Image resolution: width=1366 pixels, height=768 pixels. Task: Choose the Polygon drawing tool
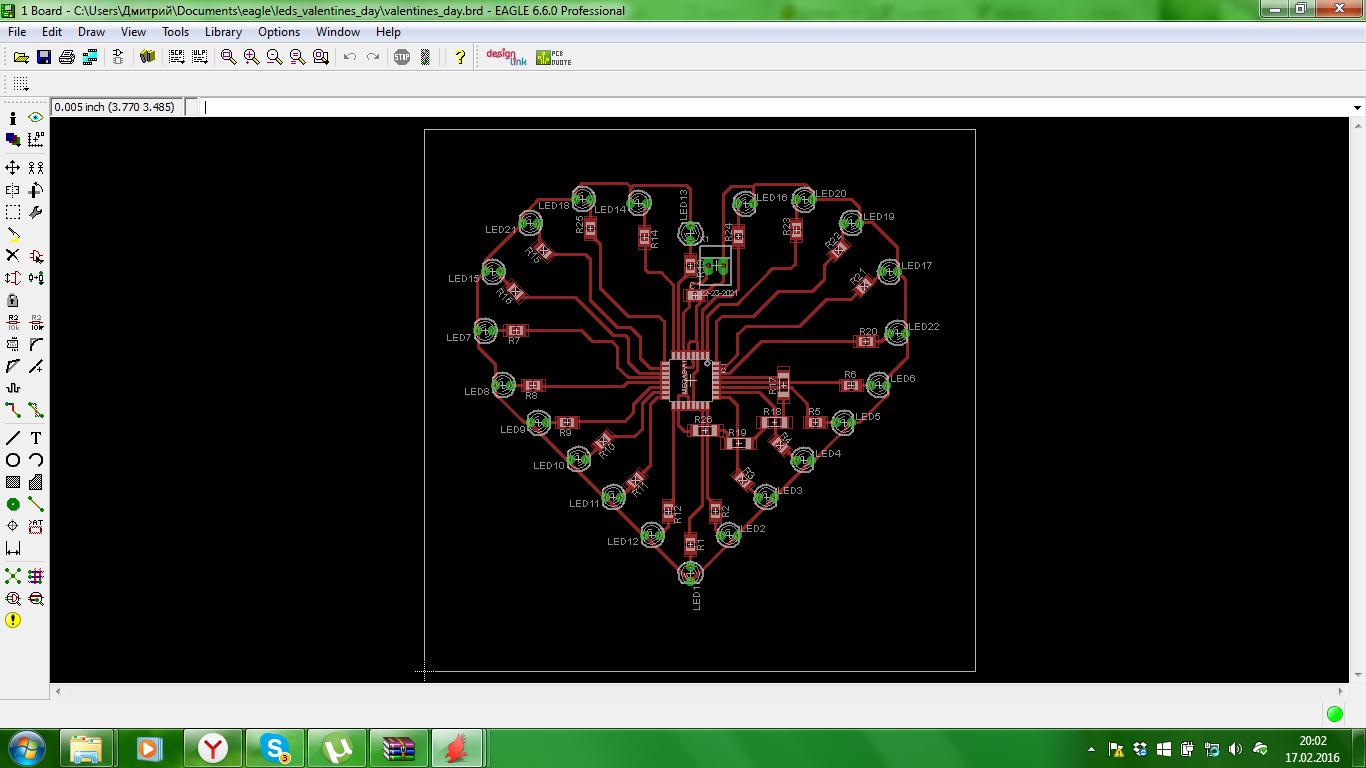click(36, 482)
